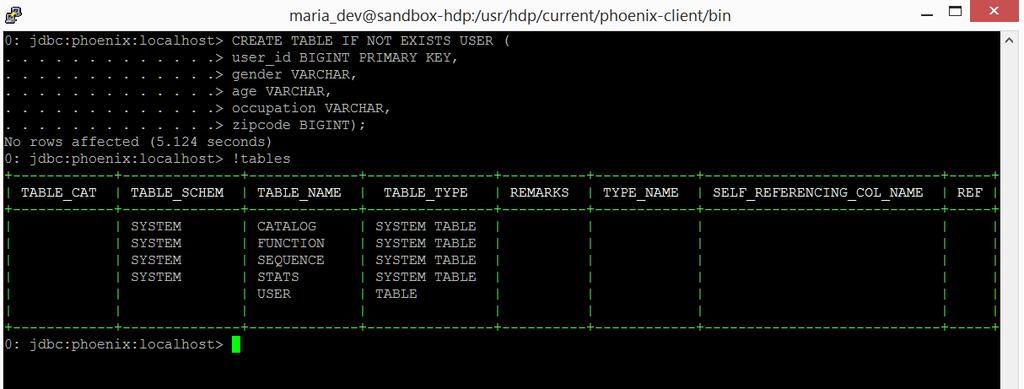Click the REF column header
Image resolution: width=1024 pixels, height=389 pixels.
pos(969,193)
